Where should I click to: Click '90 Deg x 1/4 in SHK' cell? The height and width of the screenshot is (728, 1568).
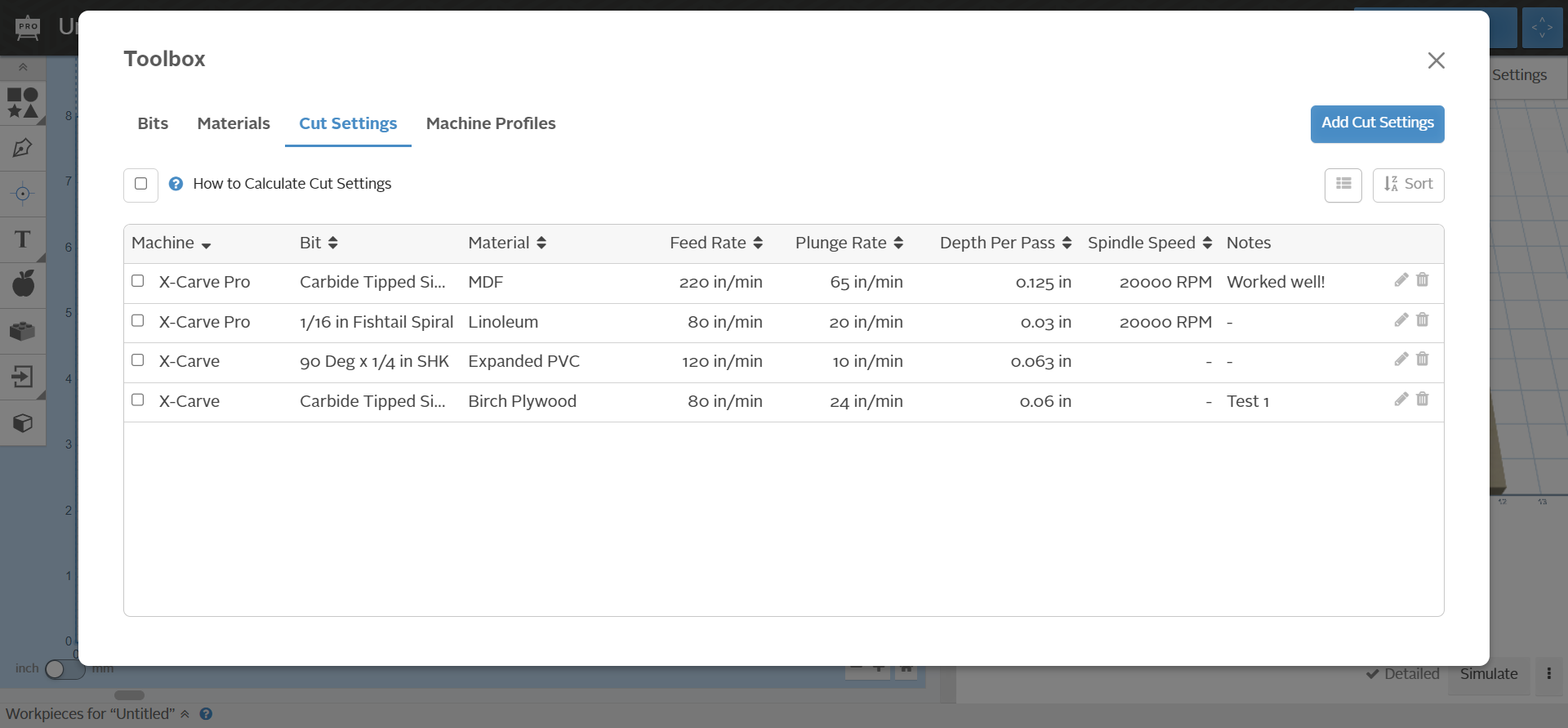point(374,361)
